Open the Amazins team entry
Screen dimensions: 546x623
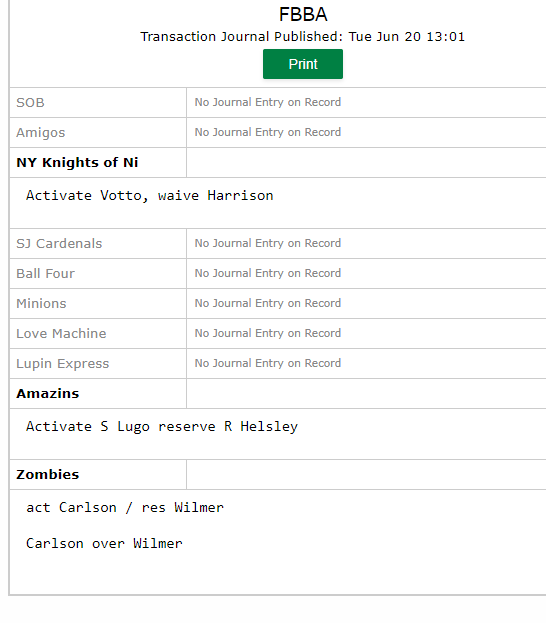pyautogui.click(x=48, y=393)
